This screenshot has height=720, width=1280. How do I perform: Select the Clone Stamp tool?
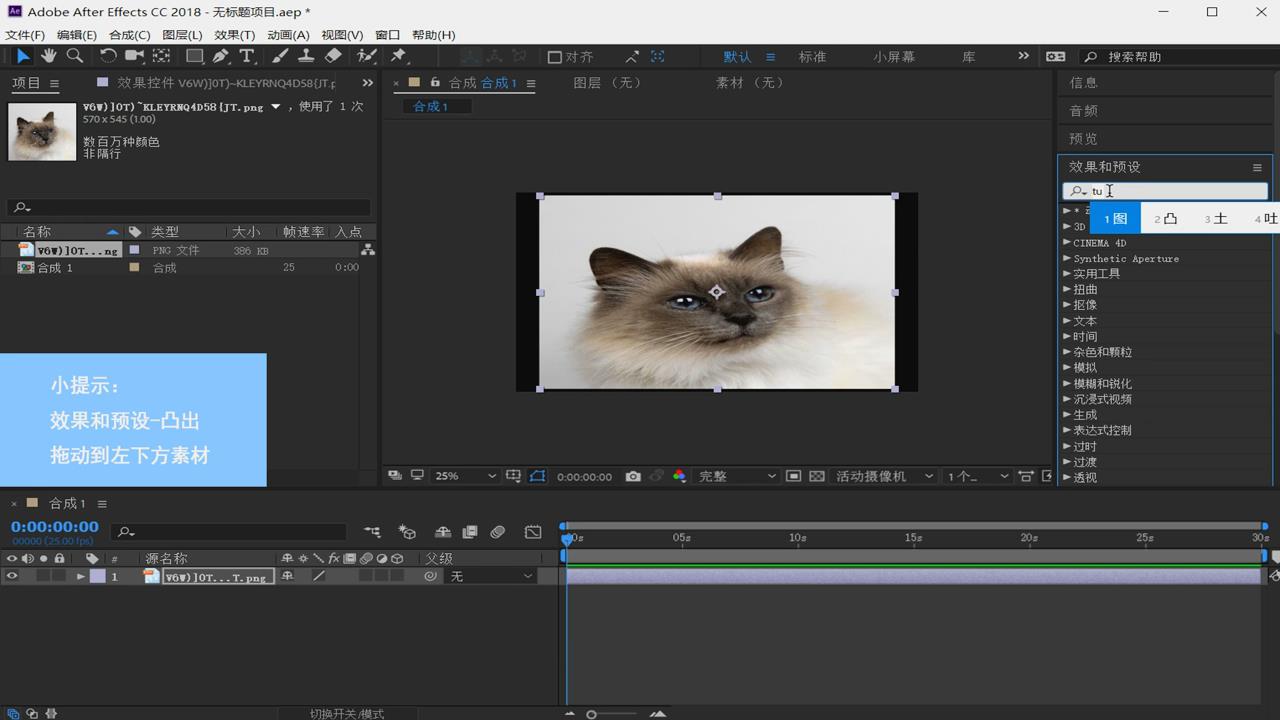307,56
